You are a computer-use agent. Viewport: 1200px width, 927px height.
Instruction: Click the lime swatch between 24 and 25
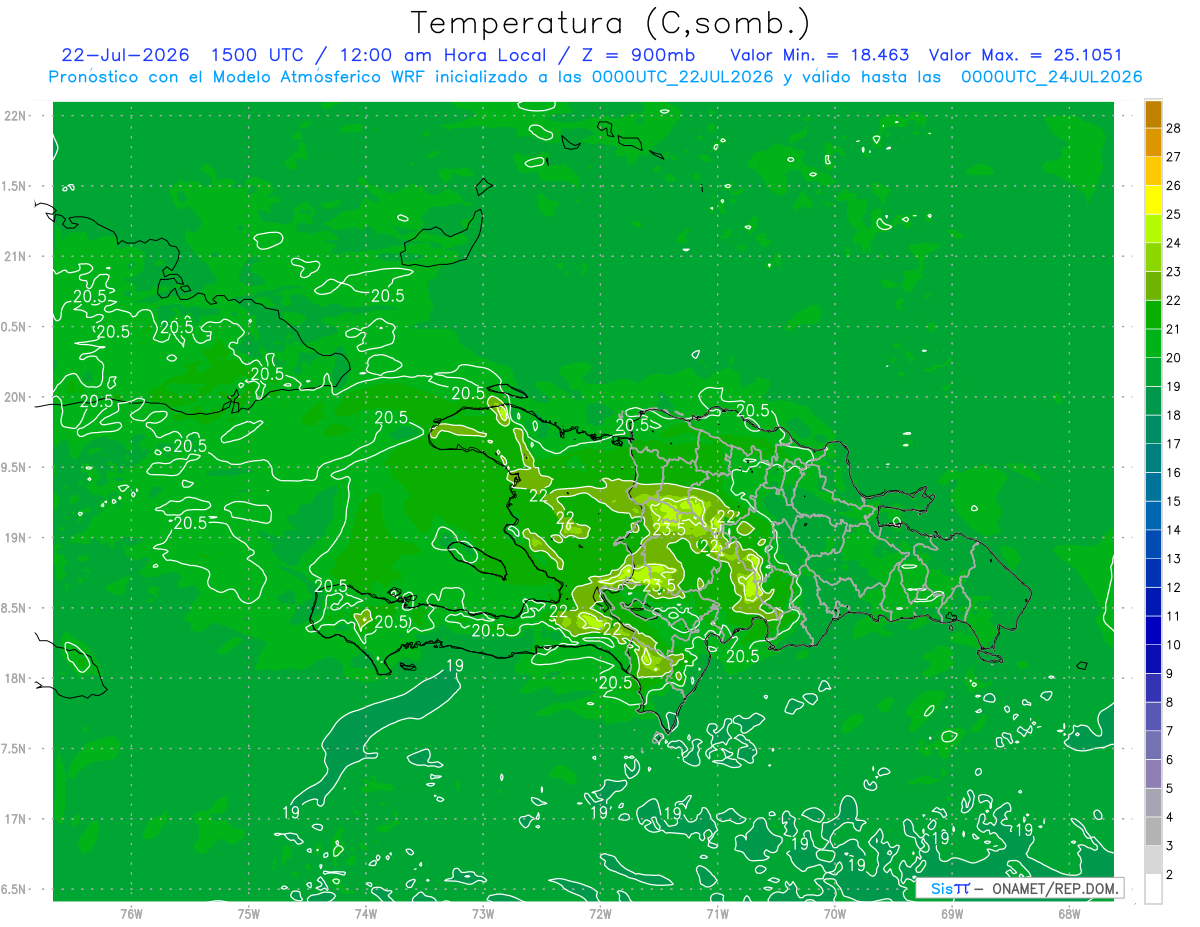click(1153, 228)
